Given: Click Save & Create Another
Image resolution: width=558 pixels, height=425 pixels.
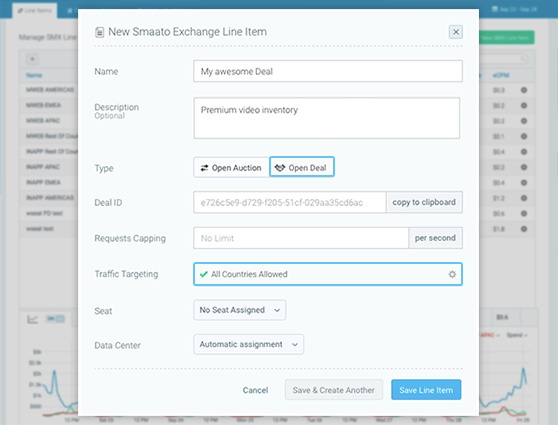Looking at the screenshot, I should [x=333, y=390].
